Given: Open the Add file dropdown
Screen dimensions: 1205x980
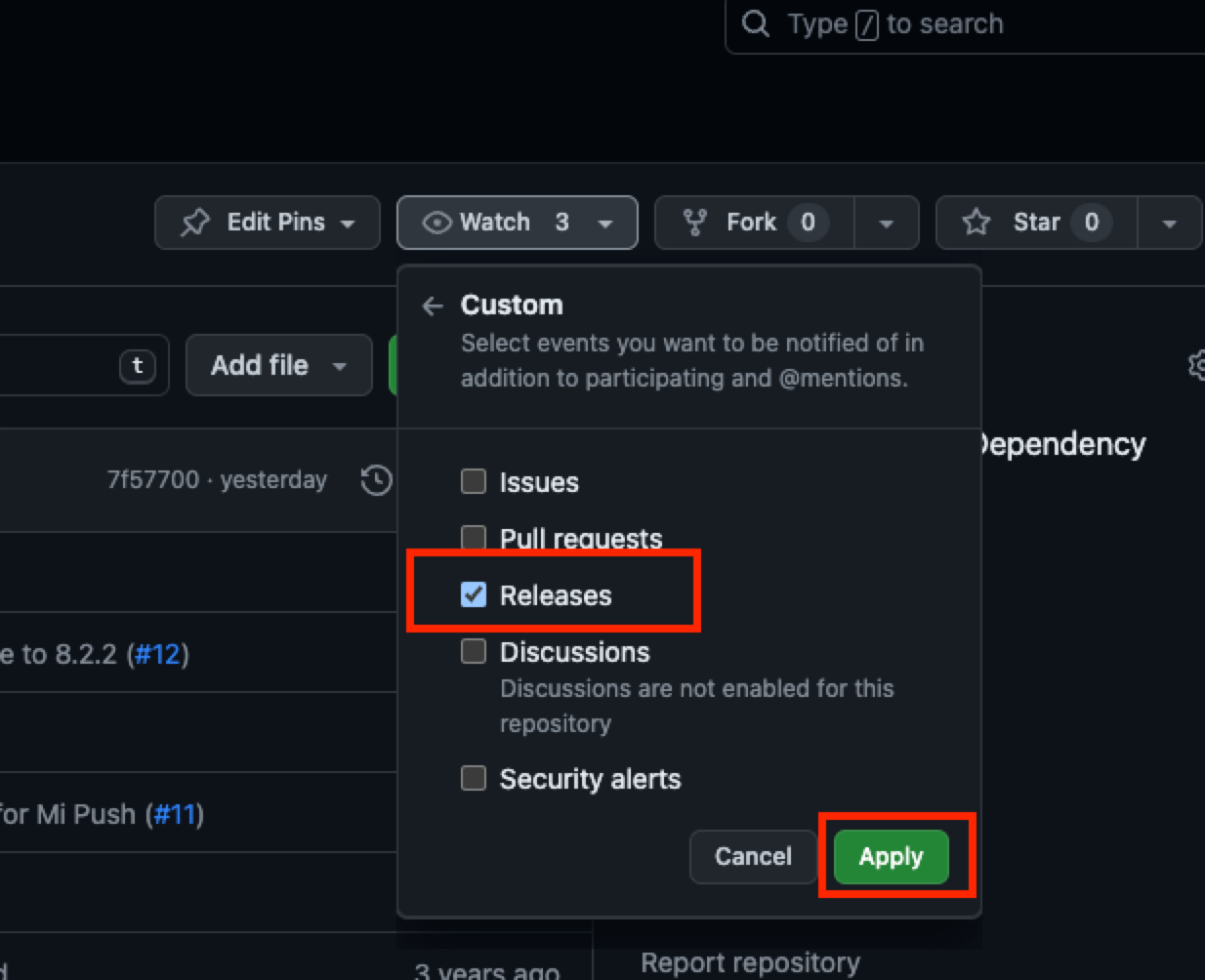Looking at the screenshot, I should click(x=278, y=365).
